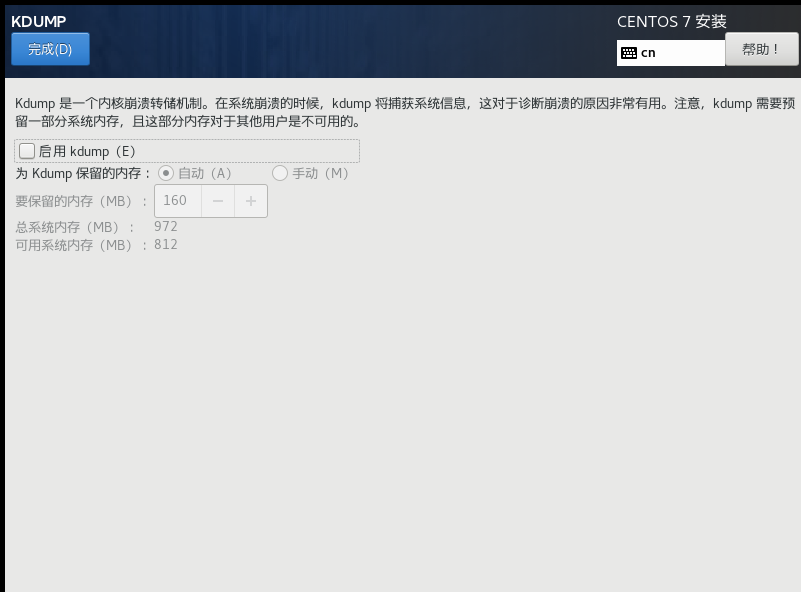Click the 为 Kdump 保留的内存 label
The image size is (801, 592).
click(x=83, y=174)
